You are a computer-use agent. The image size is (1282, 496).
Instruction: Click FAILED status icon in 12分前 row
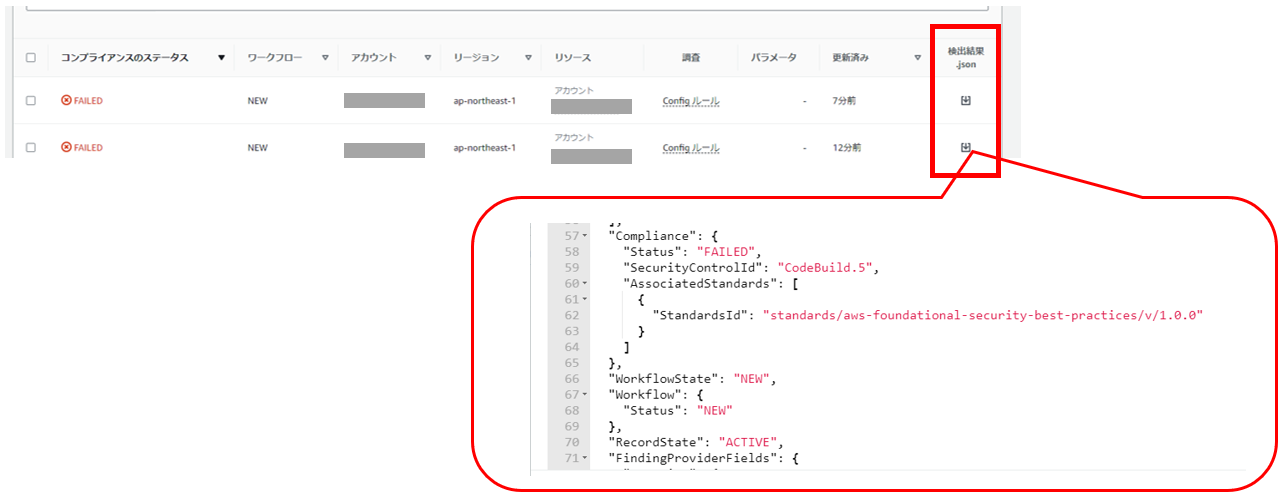click(x=66, y=148)
